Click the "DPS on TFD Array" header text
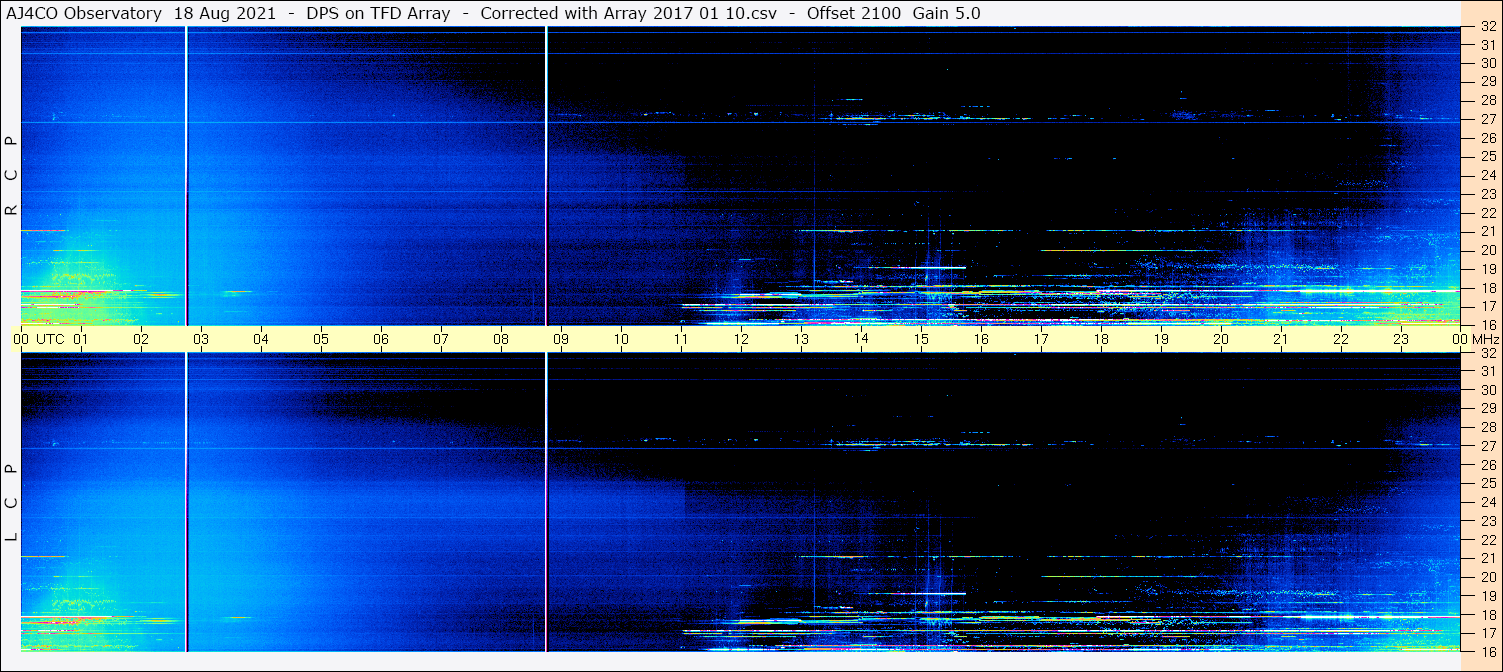Screen dimensions: 1503x672 (379, 13)
